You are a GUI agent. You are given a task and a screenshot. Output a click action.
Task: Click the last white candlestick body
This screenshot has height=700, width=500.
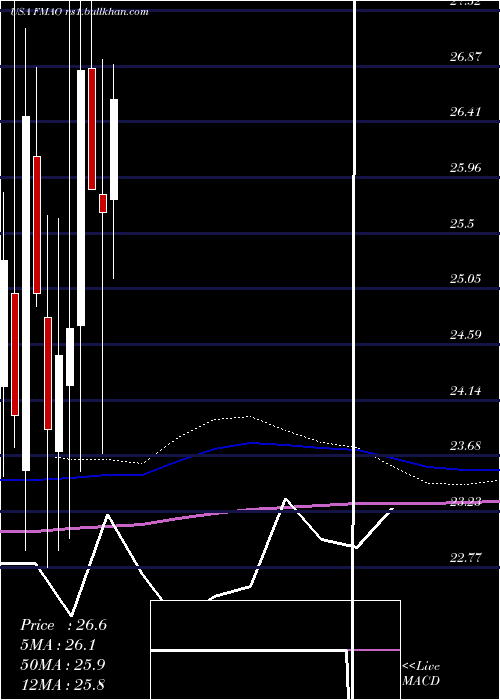pos(114,150)
